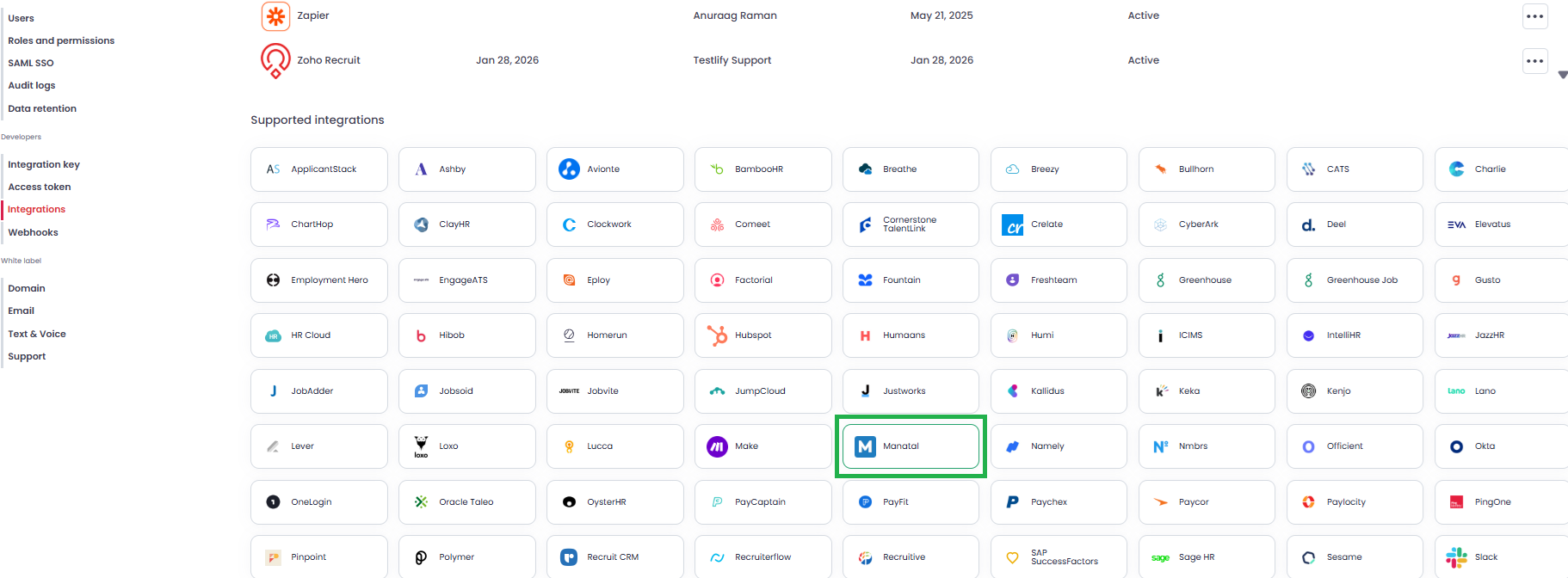Click the 'Anuraag Raman' cell
This screenshot has width=1568, height=578.
(735, 15)
